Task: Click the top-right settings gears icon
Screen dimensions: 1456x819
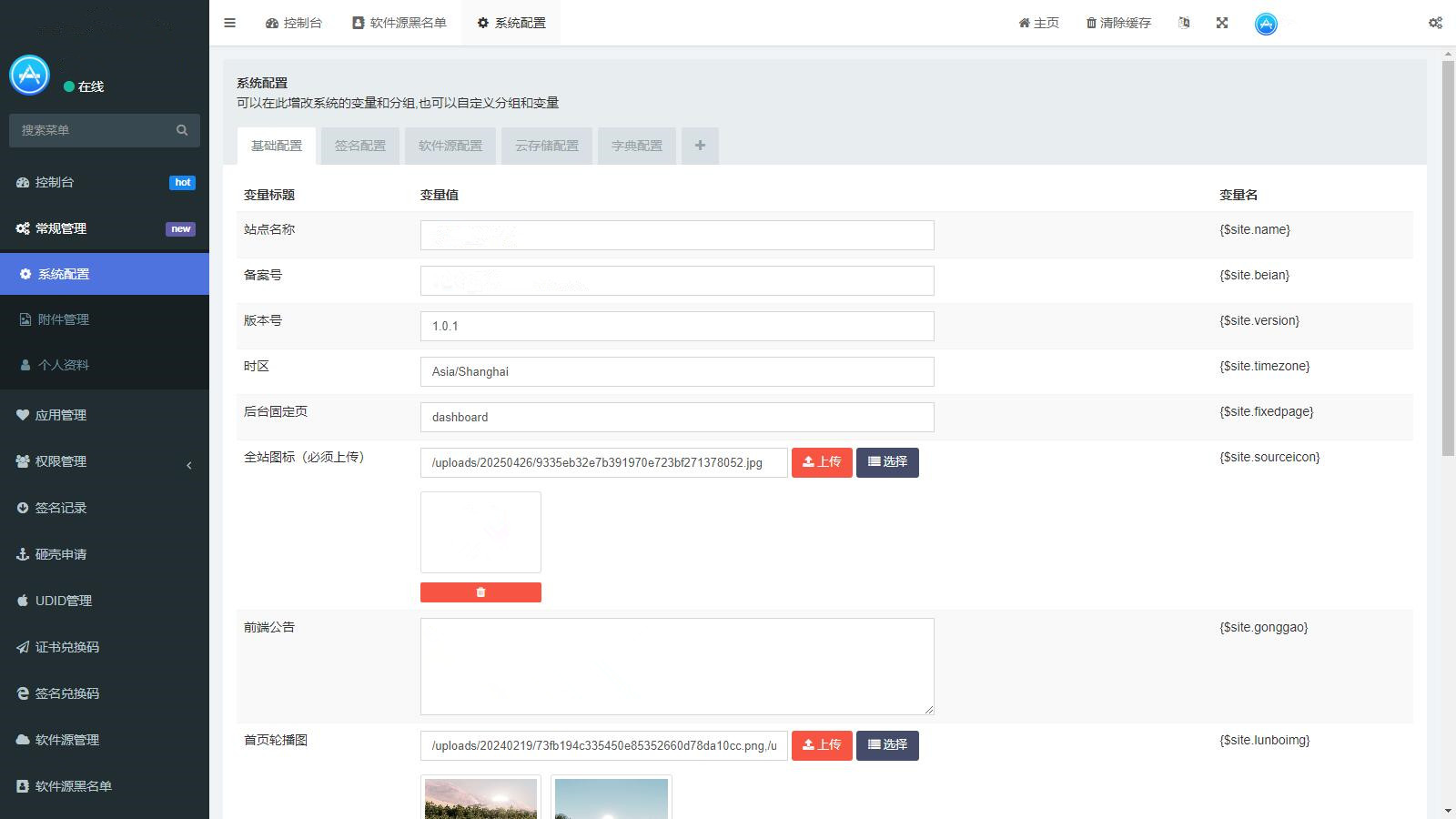Action: pos(1435,23)
